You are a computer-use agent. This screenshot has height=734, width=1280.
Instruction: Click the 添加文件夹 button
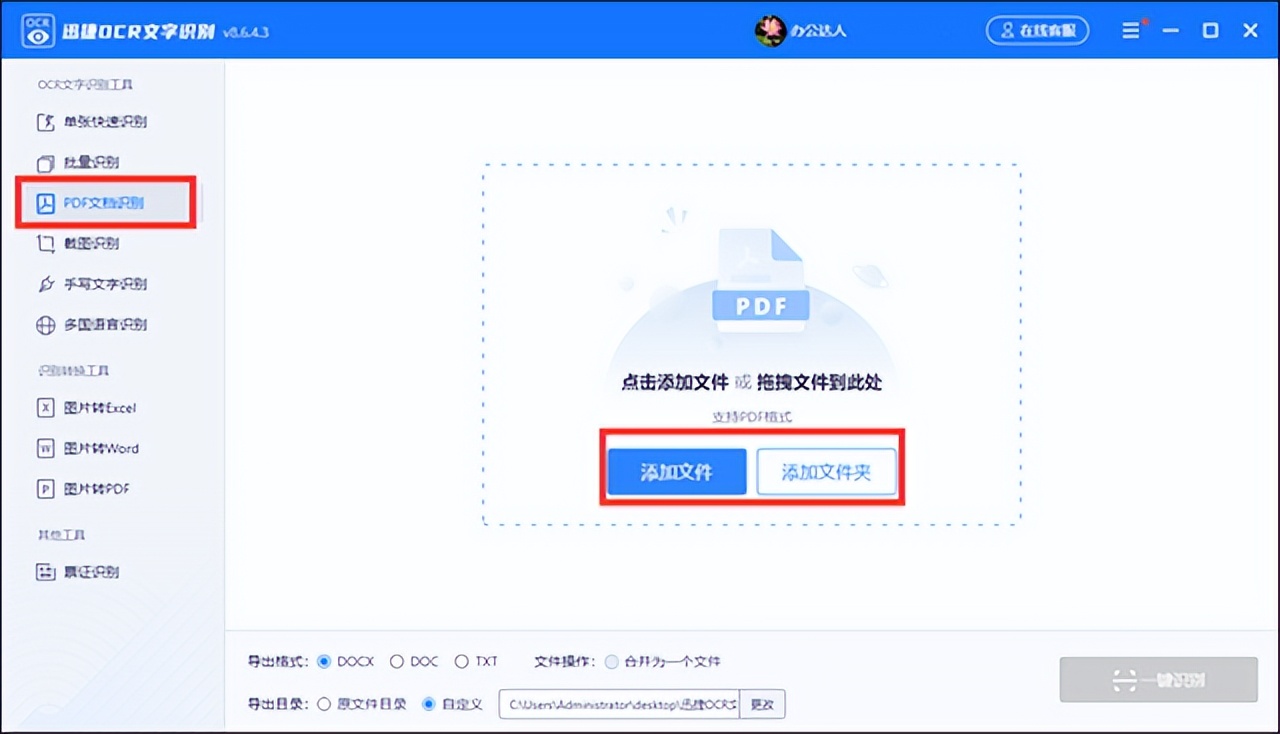(x=826, y=472)
